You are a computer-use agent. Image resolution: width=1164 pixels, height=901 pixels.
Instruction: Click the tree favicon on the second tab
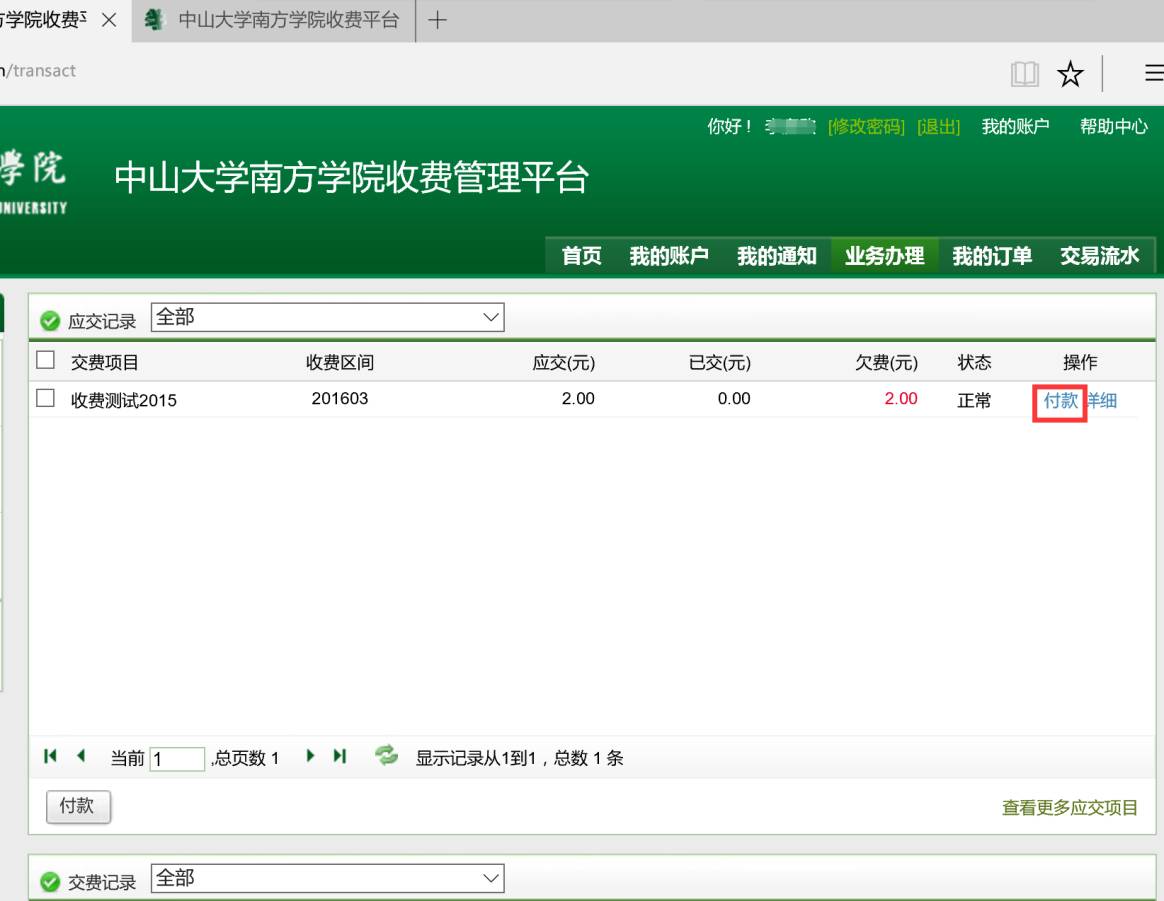[x=154, y=20]
